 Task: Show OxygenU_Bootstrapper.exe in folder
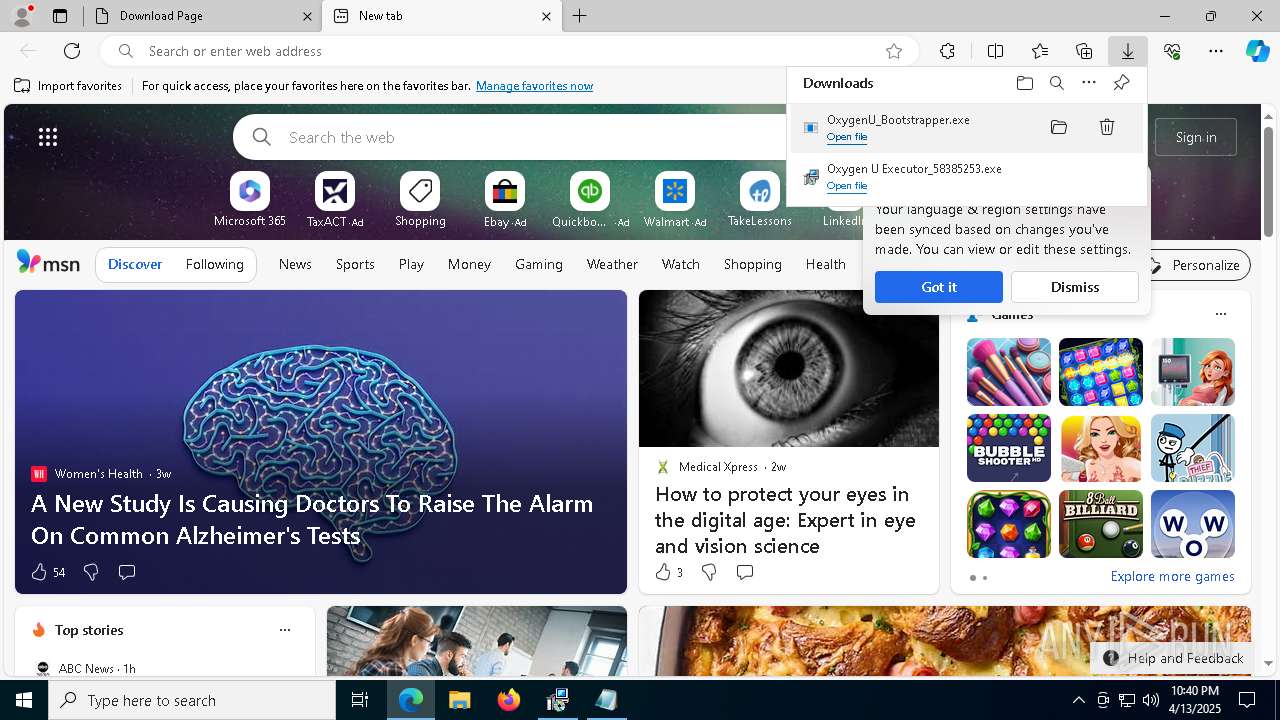(x=1059, y=127)
